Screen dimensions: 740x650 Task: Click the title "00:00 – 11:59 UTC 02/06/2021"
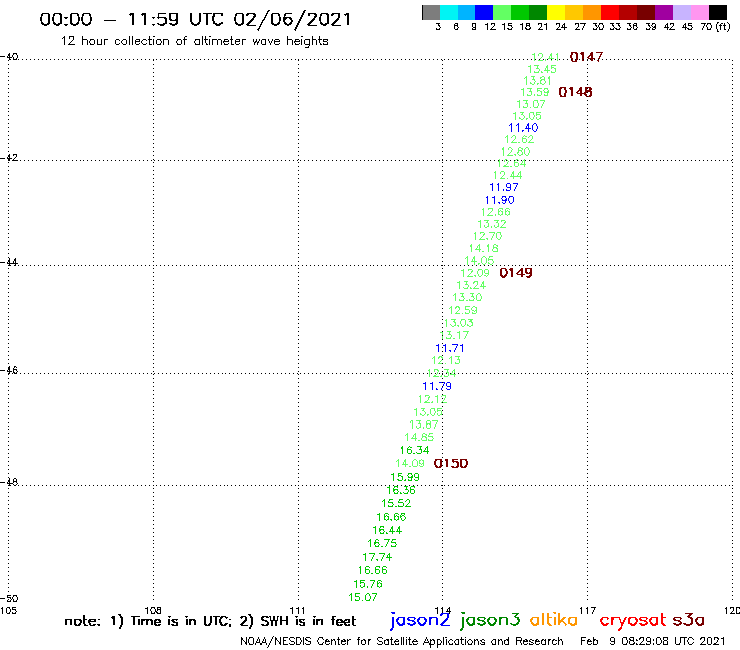tap(195, 20)
